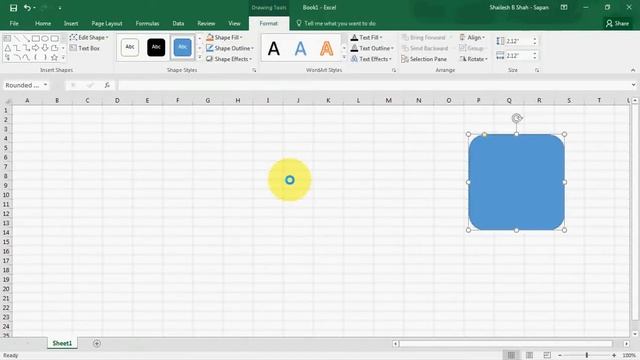Switch to the Home tab
640x360 pixels.
43,23
